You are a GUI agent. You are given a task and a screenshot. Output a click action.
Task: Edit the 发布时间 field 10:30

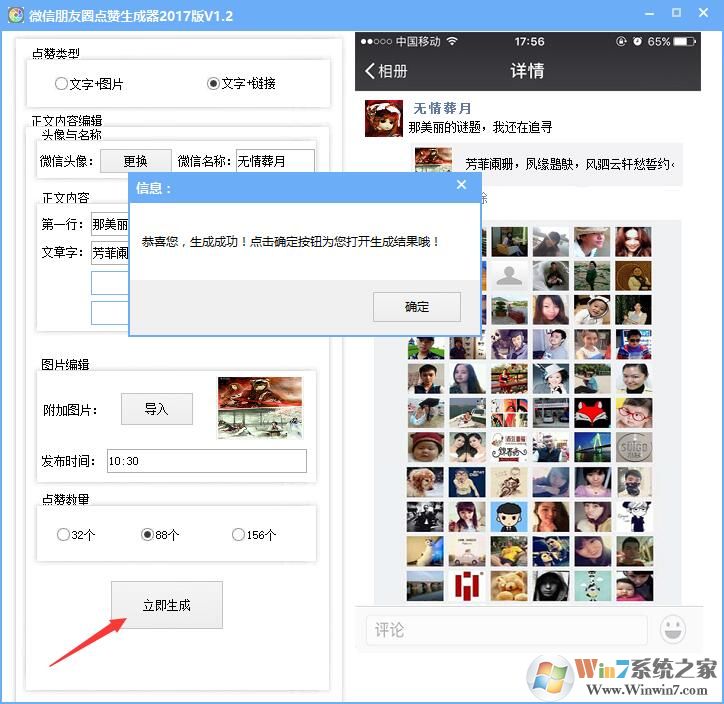207,461
